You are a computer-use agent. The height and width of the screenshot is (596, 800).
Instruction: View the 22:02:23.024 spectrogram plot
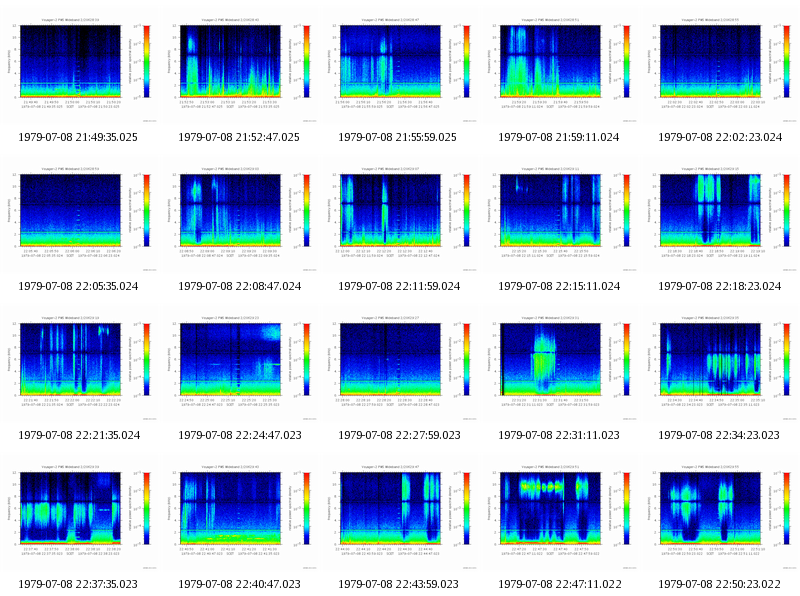click(719, 67)
